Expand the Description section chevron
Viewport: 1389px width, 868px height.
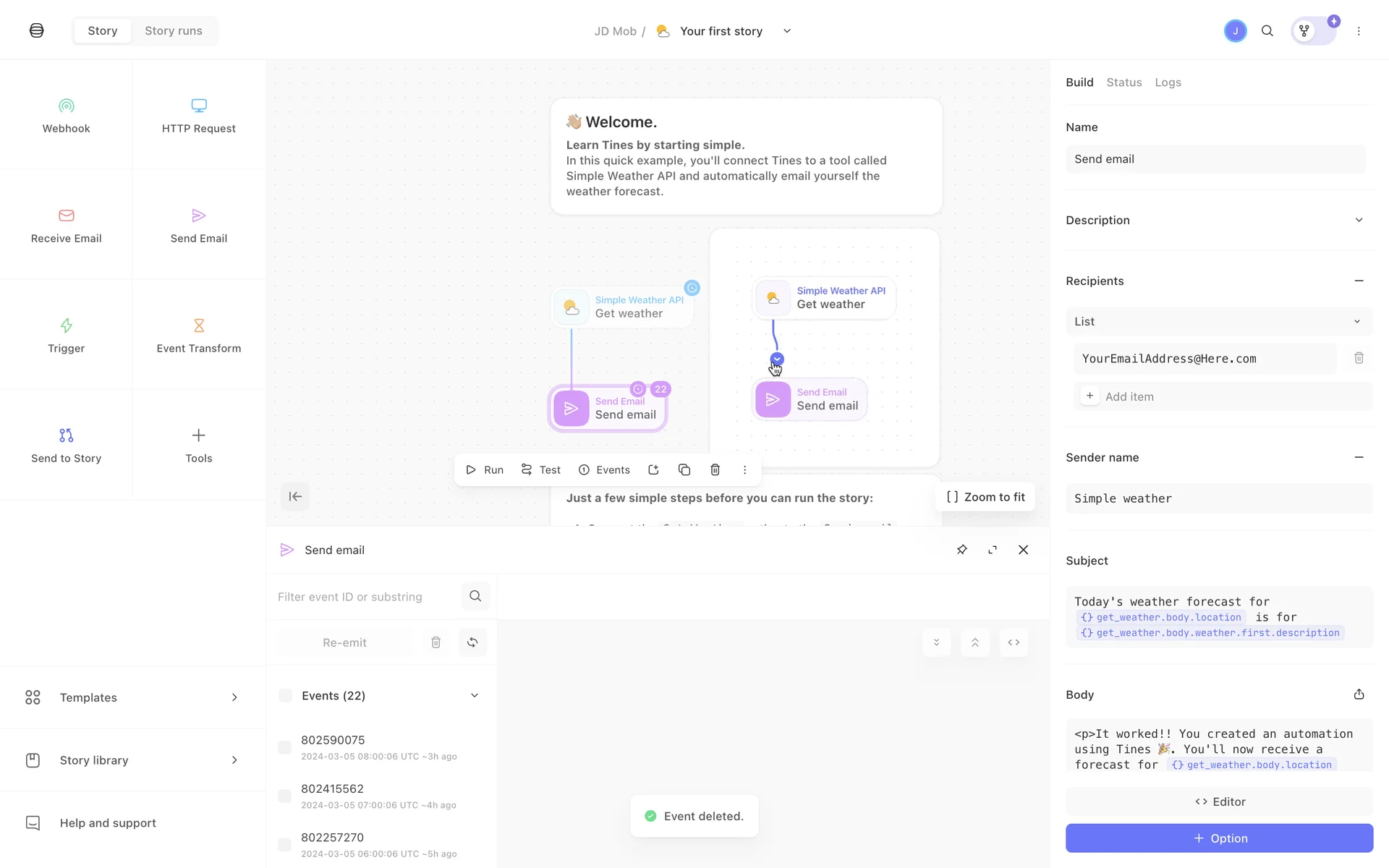pos(1359,220)
